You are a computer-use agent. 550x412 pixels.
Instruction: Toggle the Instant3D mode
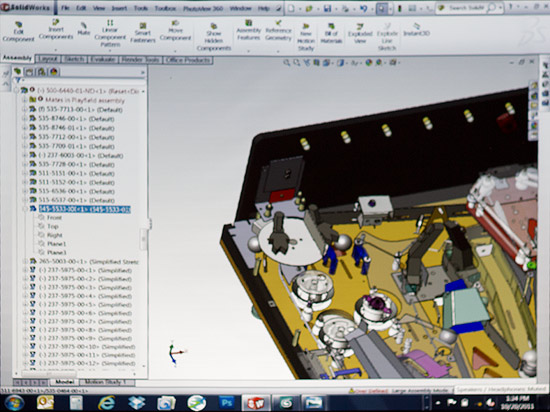coord(417,30)
